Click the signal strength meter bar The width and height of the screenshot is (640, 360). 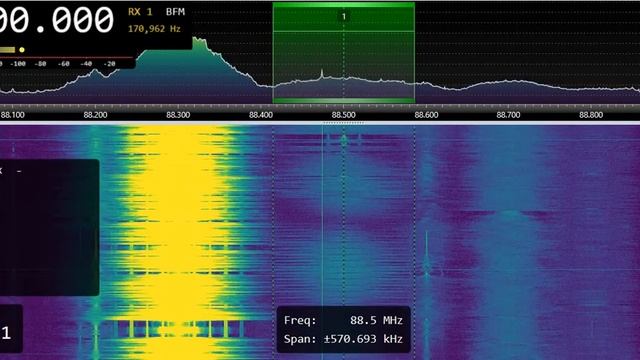[x=7, y=50]
